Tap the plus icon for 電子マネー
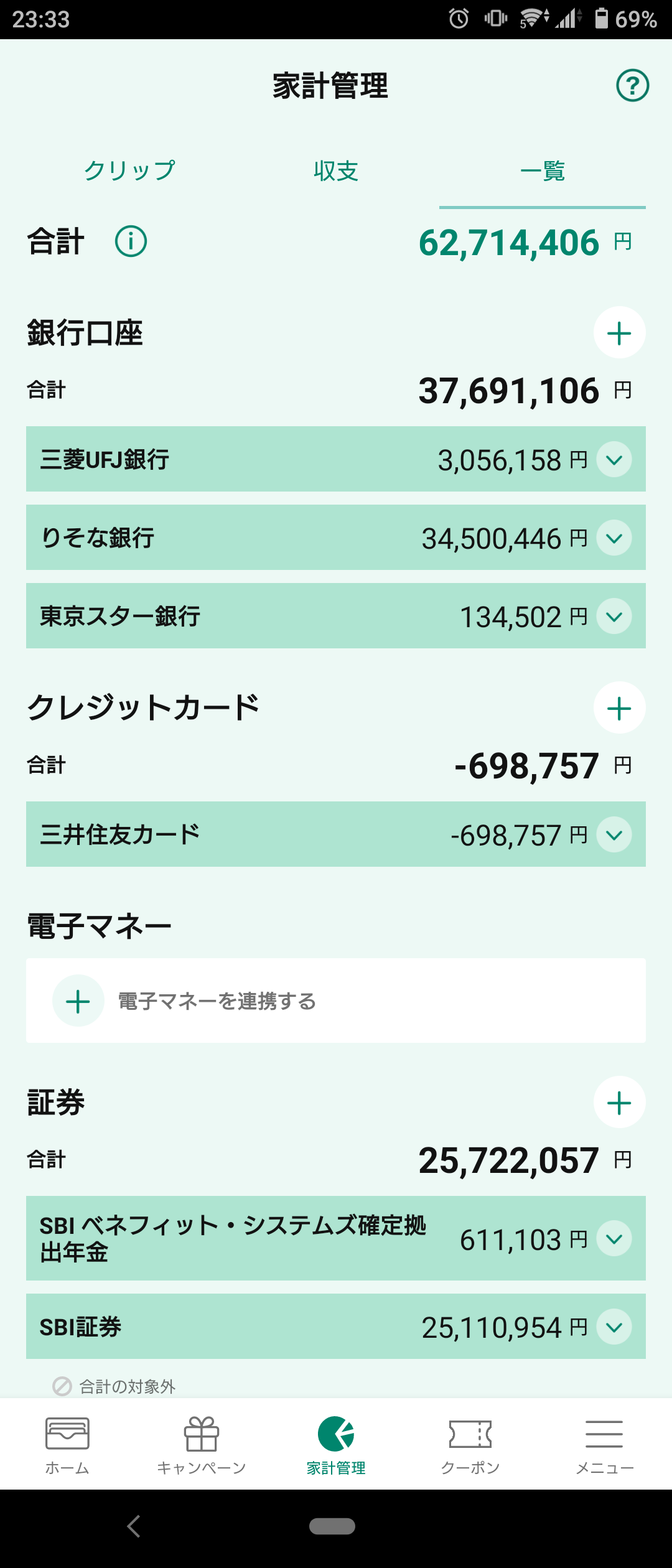Screen dimensions: 672x1568 [78, 1001]
